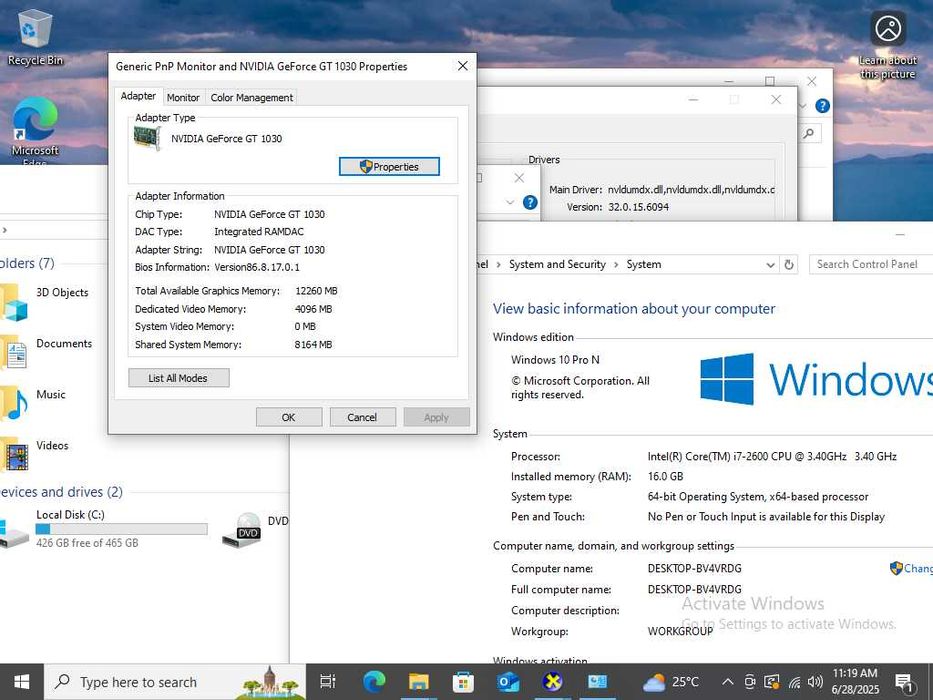This screenshot has width=933, height=700.
Task: Open the notification center icon
Action: (904, 682)
